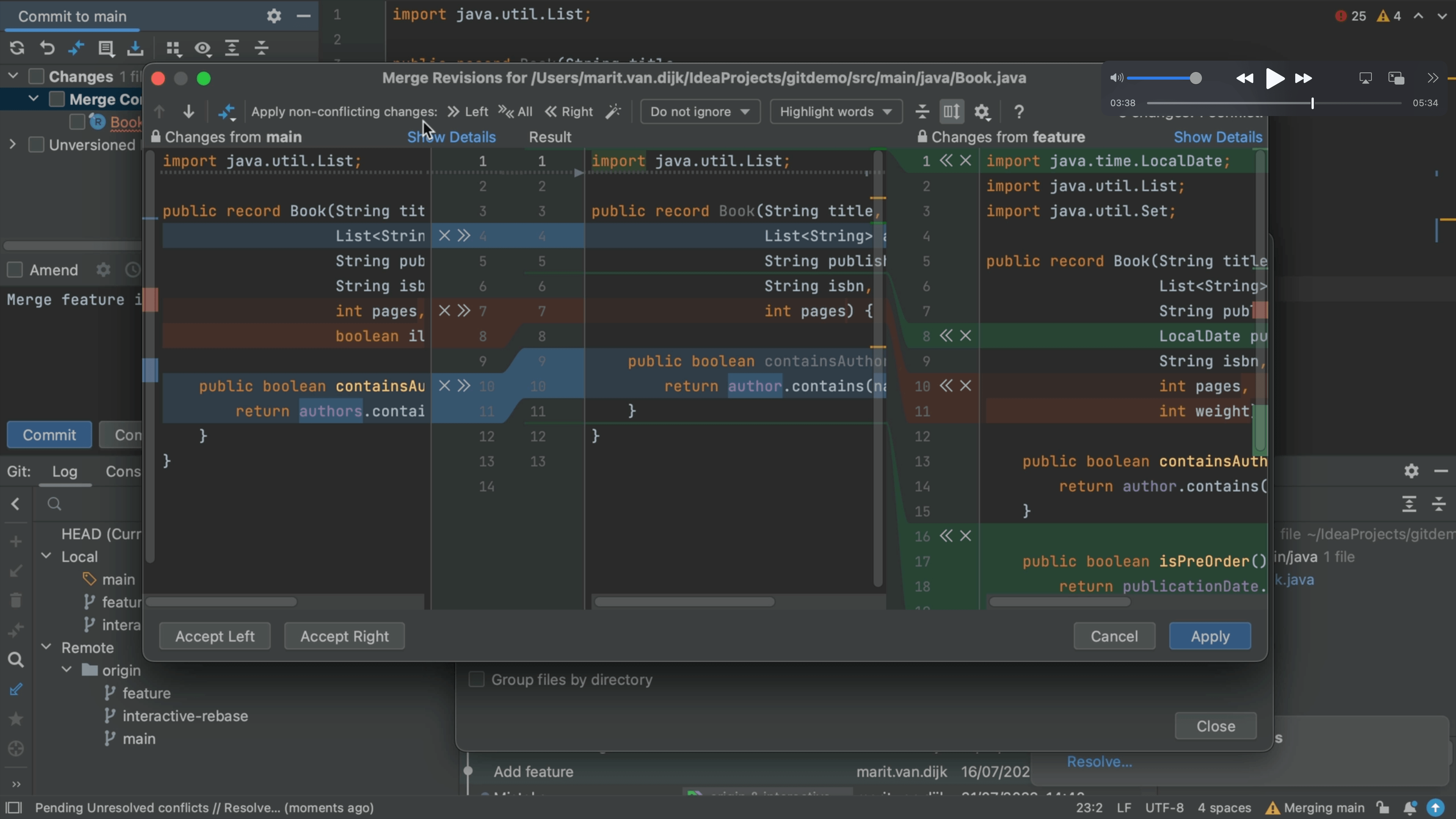Screen dimensions: 1456x819
Task: Open merge dialog settings gear
Action: [x=982, y=111]
